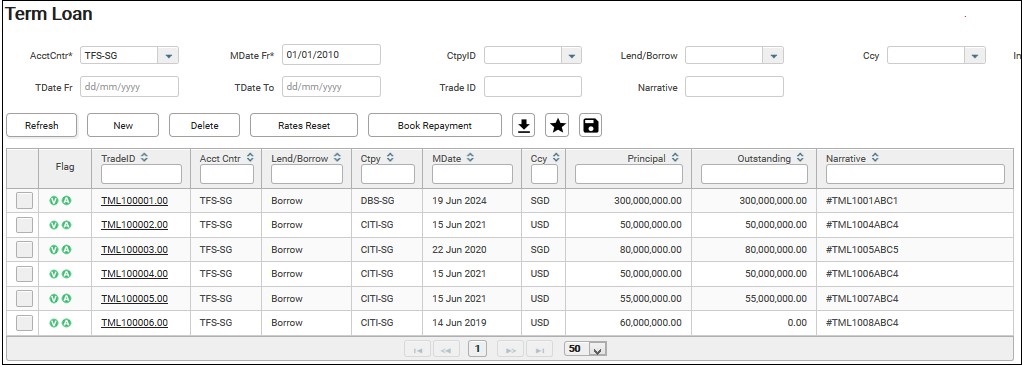Viewport: 1022px width, 367px height.
Task: Open the AcctCntr dropdown showing TFS-SG
Action: tap(168, 56)
